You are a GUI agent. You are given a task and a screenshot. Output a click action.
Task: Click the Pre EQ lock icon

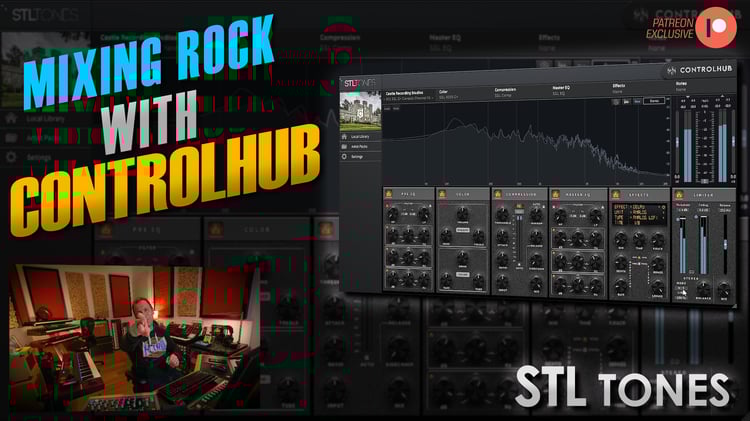[430, 206]
